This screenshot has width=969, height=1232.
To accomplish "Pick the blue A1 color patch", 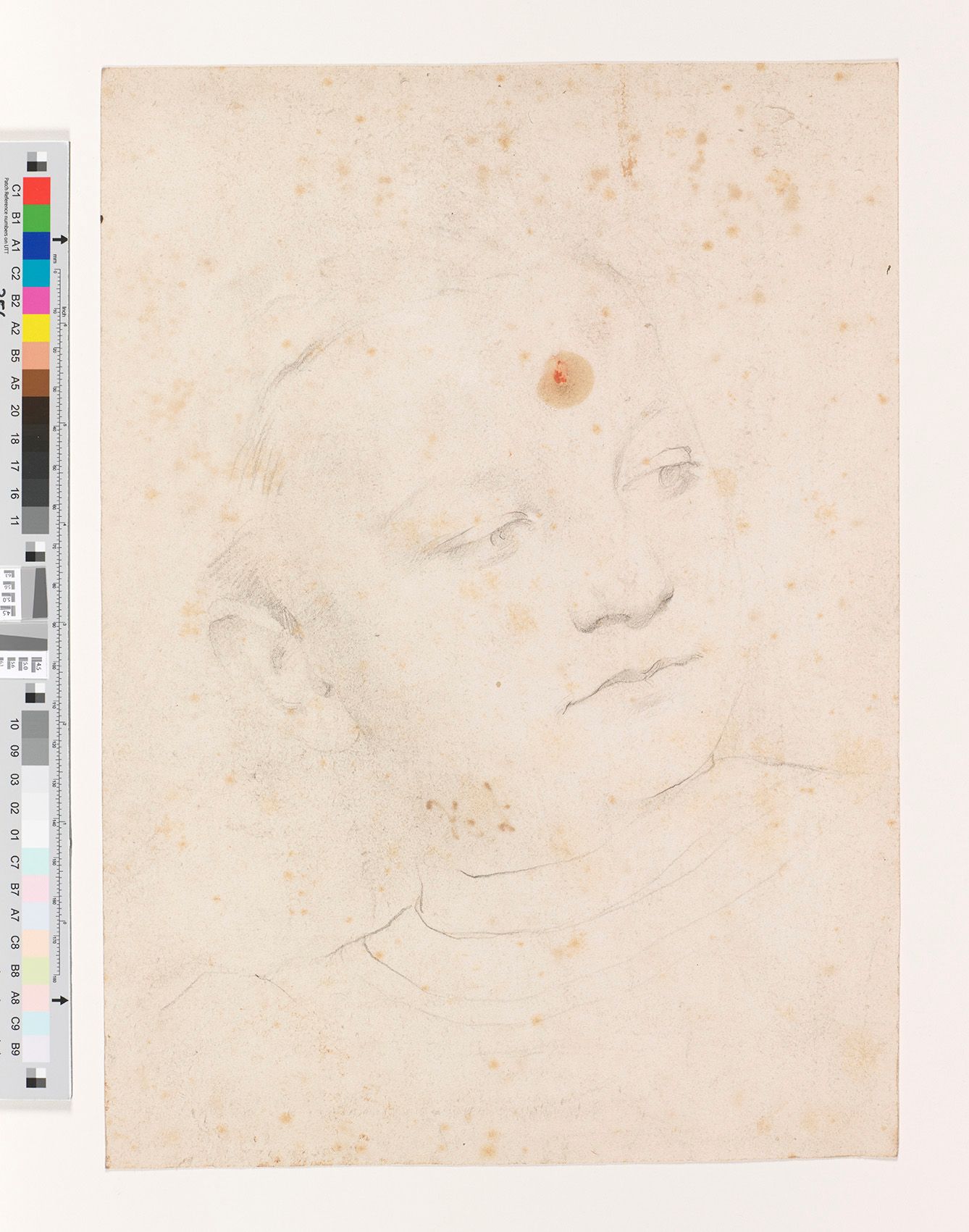I will pos(36,246).
